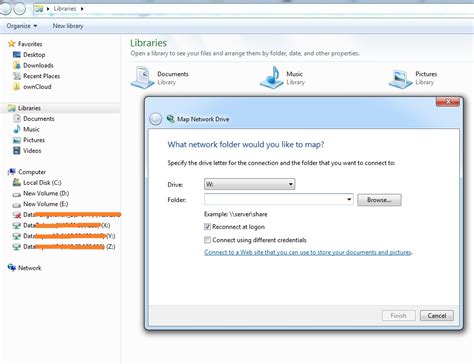Click the Libraries folder icon in the sidebar
Image resolution: width=474 pixels, height=364 pixels.
(x=12, y=108)
